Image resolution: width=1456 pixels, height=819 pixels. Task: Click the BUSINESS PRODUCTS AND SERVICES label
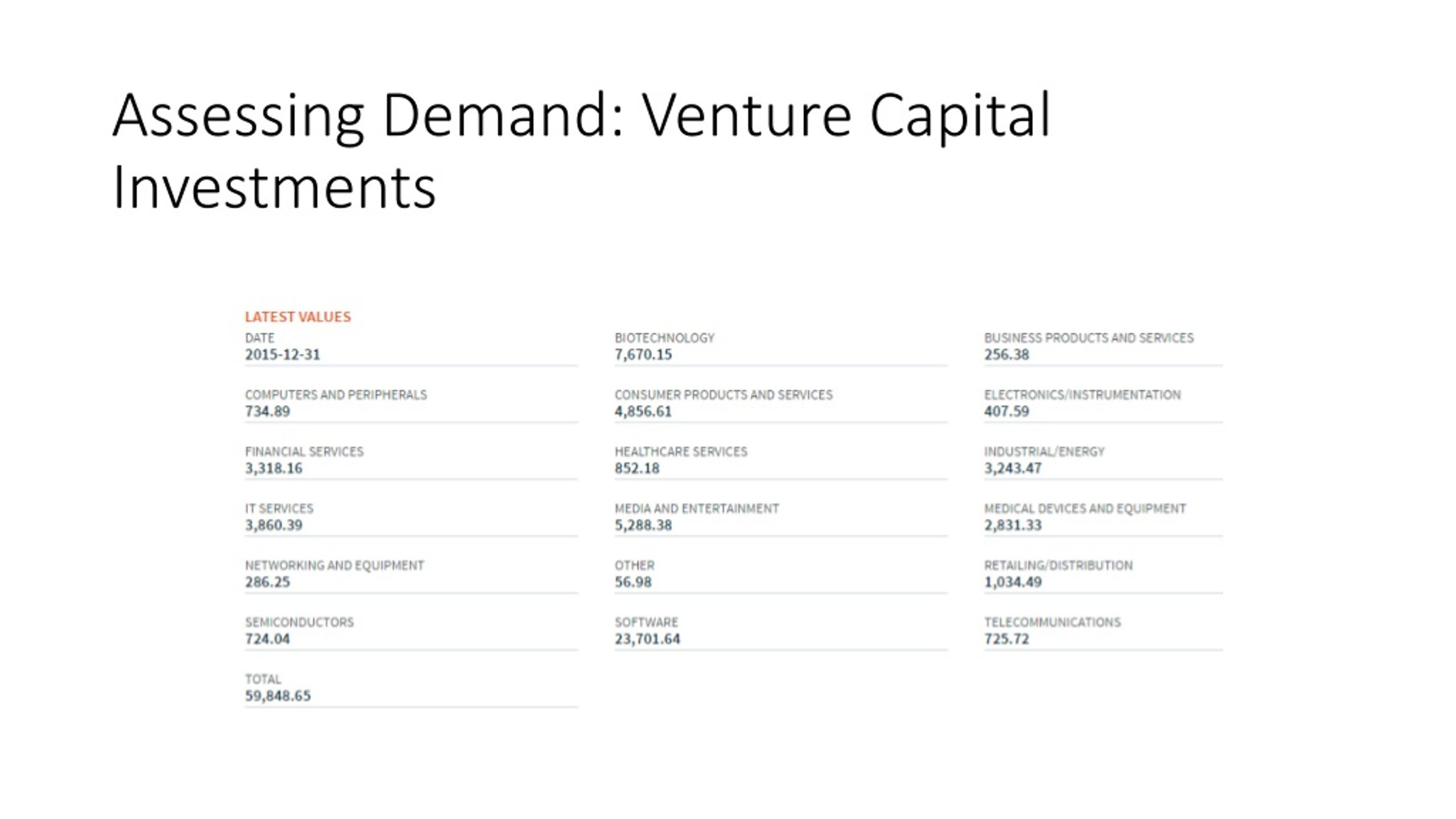1089,338
